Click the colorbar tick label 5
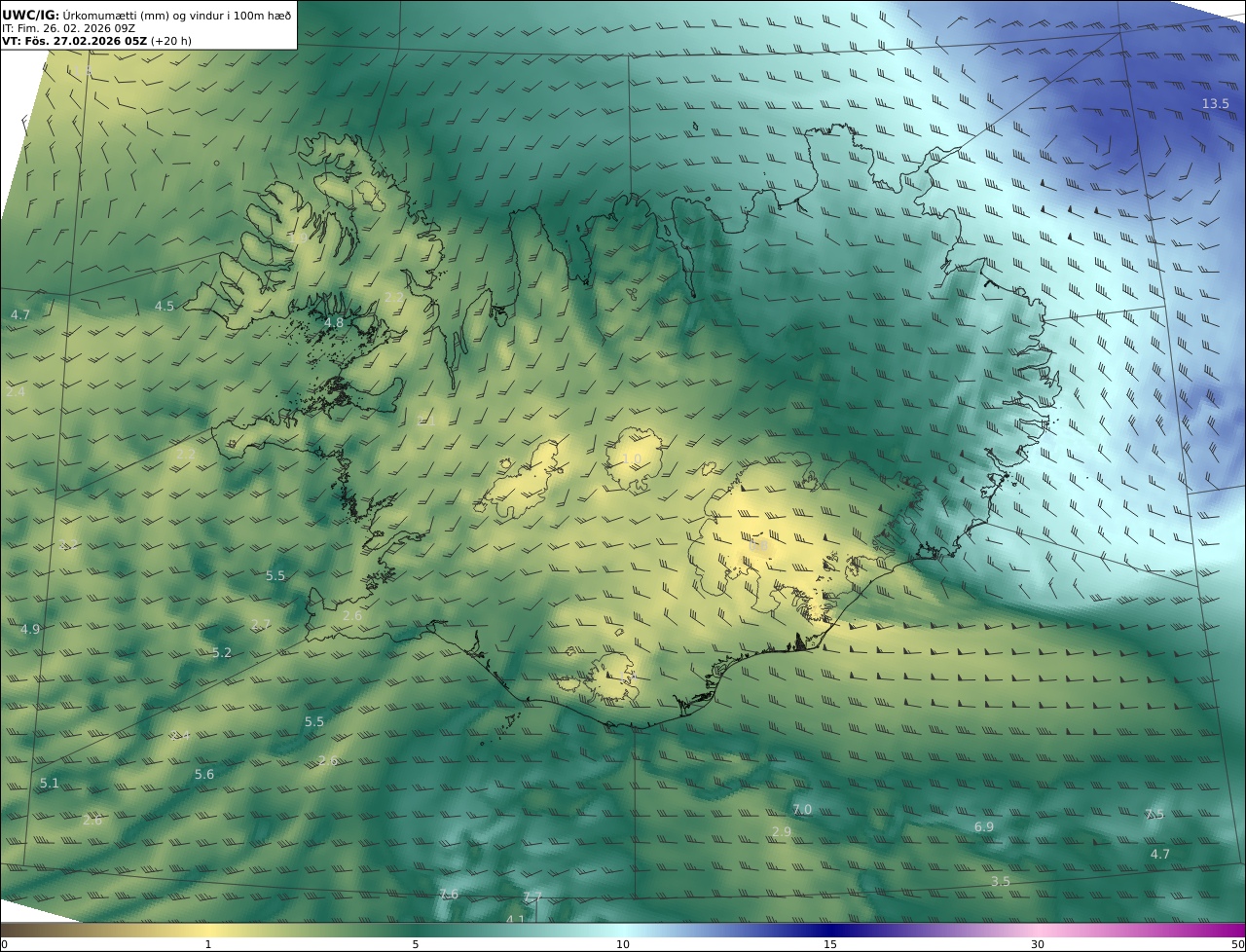 (416, 944)
